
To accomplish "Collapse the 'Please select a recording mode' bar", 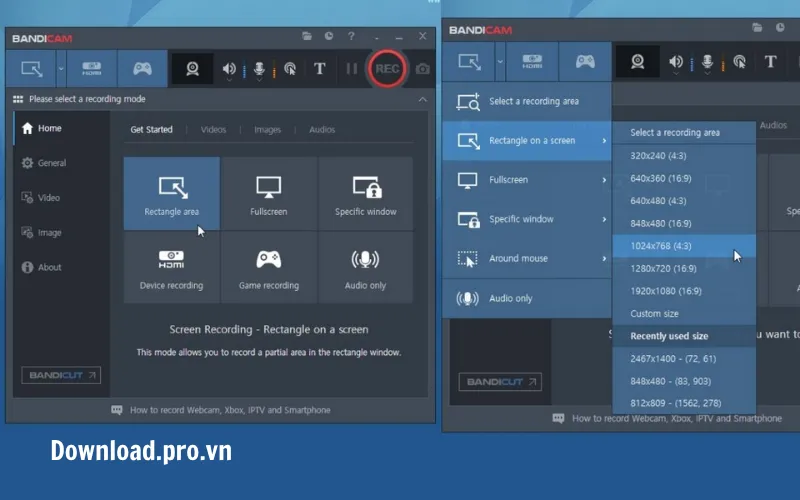I will pos(422,99).
